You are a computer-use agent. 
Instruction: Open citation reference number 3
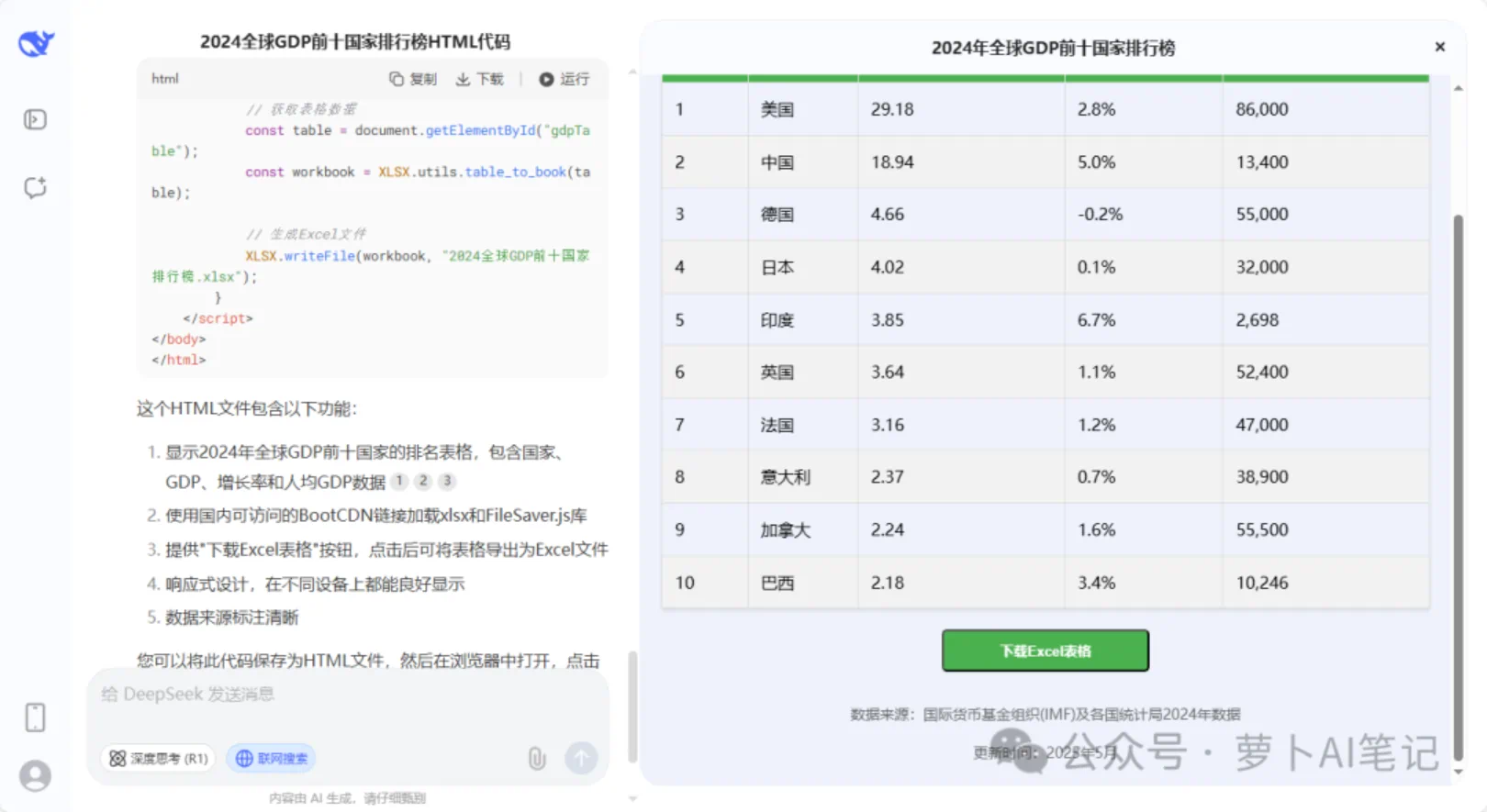[x=446, y=481]
